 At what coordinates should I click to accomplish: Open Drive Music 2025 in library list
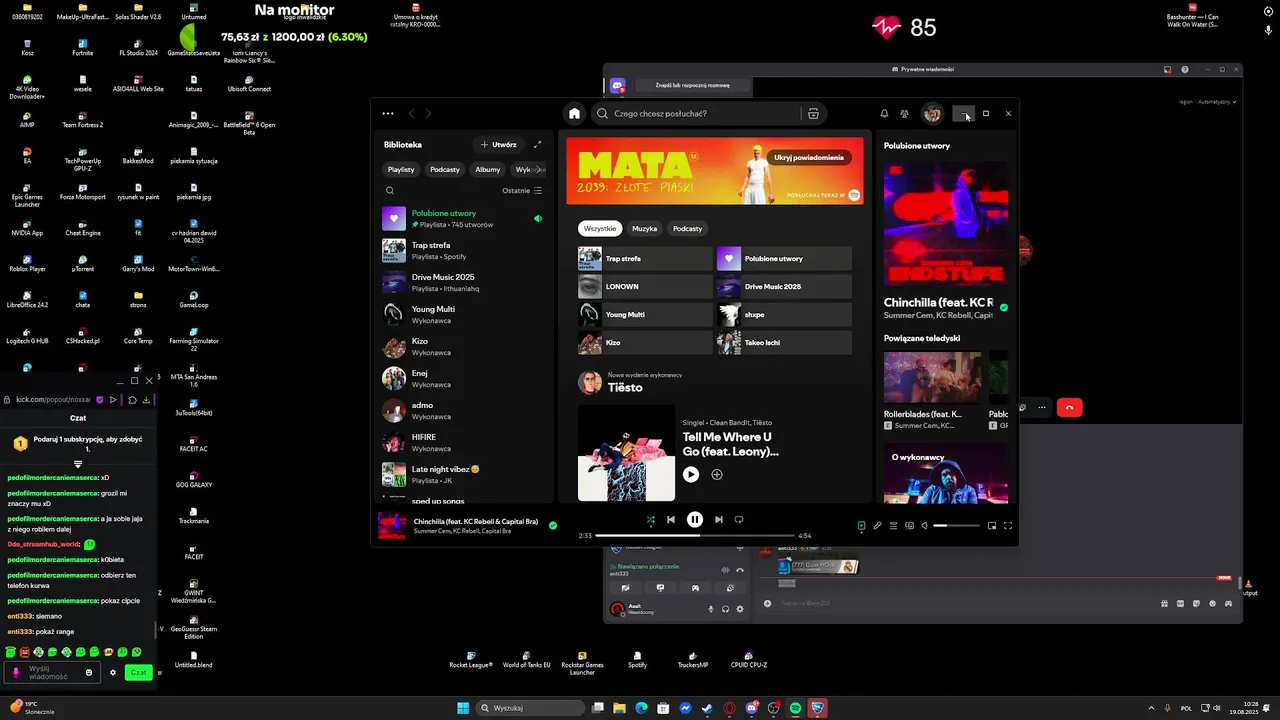pyautogui.click(x=463, y=282)
